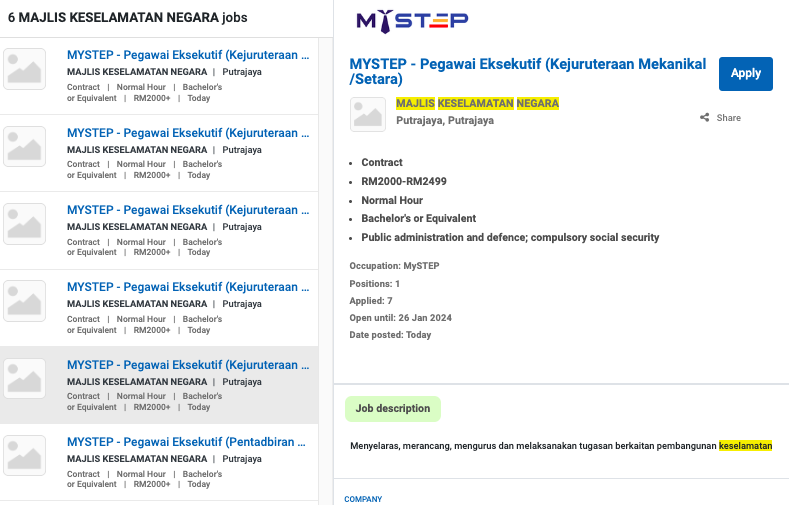Click image placeholder of third job listing

tap(24, 223)
